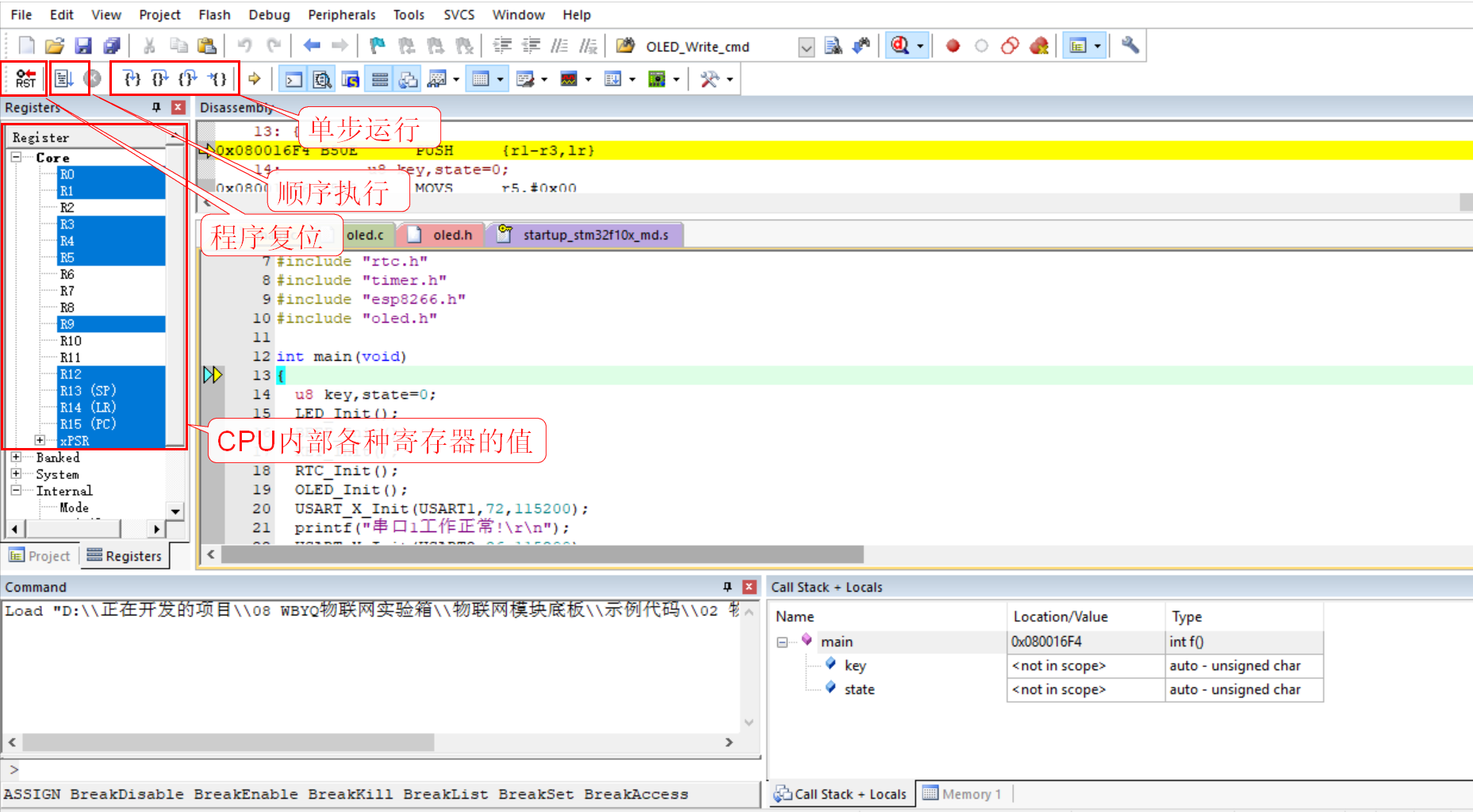Viewport: 1473px width, 812px height.
Task: Expand the xPSR register node
Action: point(40,440)
